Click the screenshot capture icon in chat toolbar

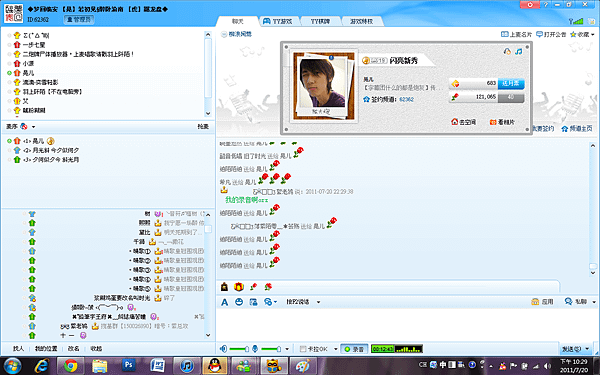click(253, 302)
